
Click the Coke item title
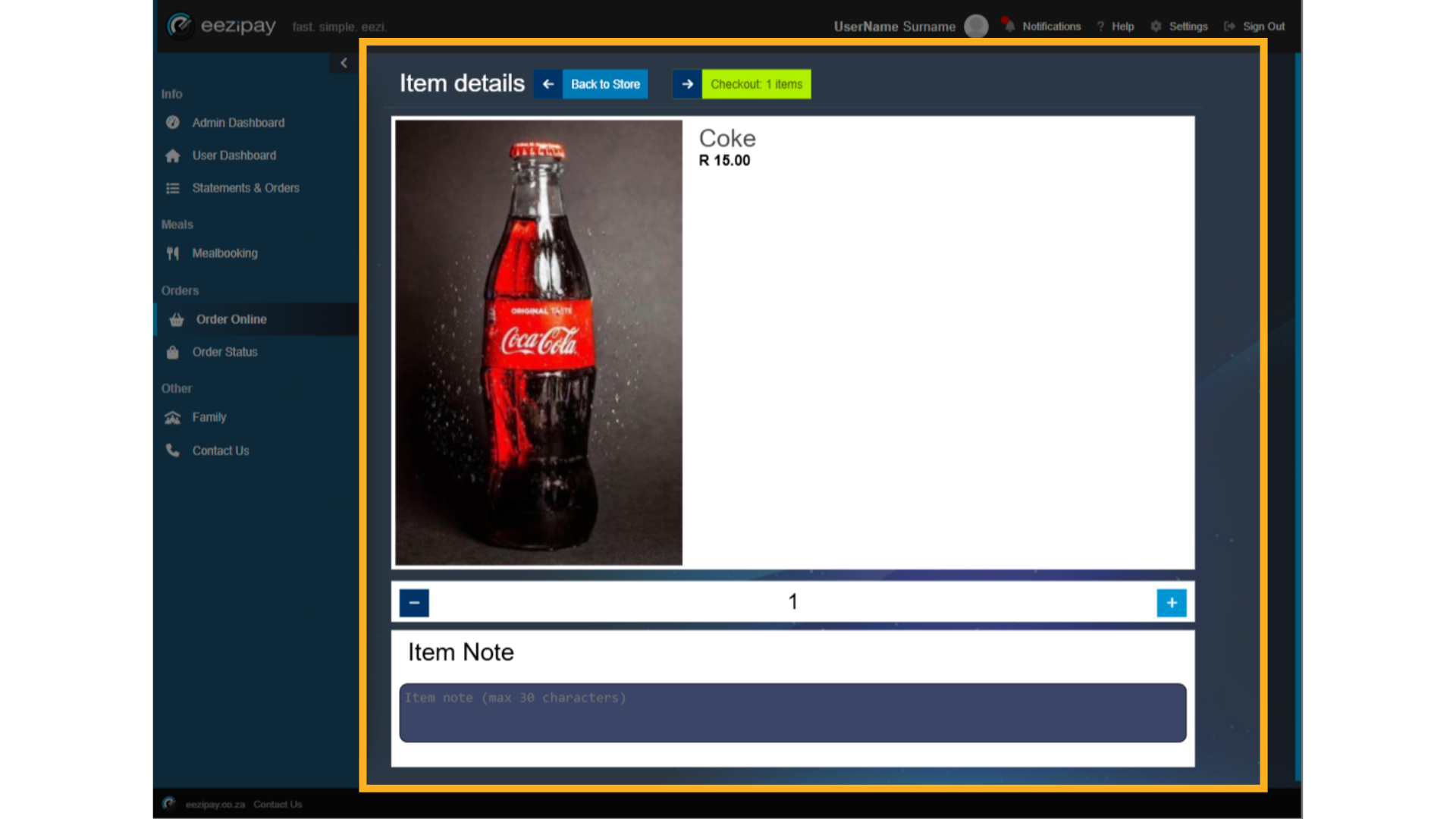click(727, 138)
